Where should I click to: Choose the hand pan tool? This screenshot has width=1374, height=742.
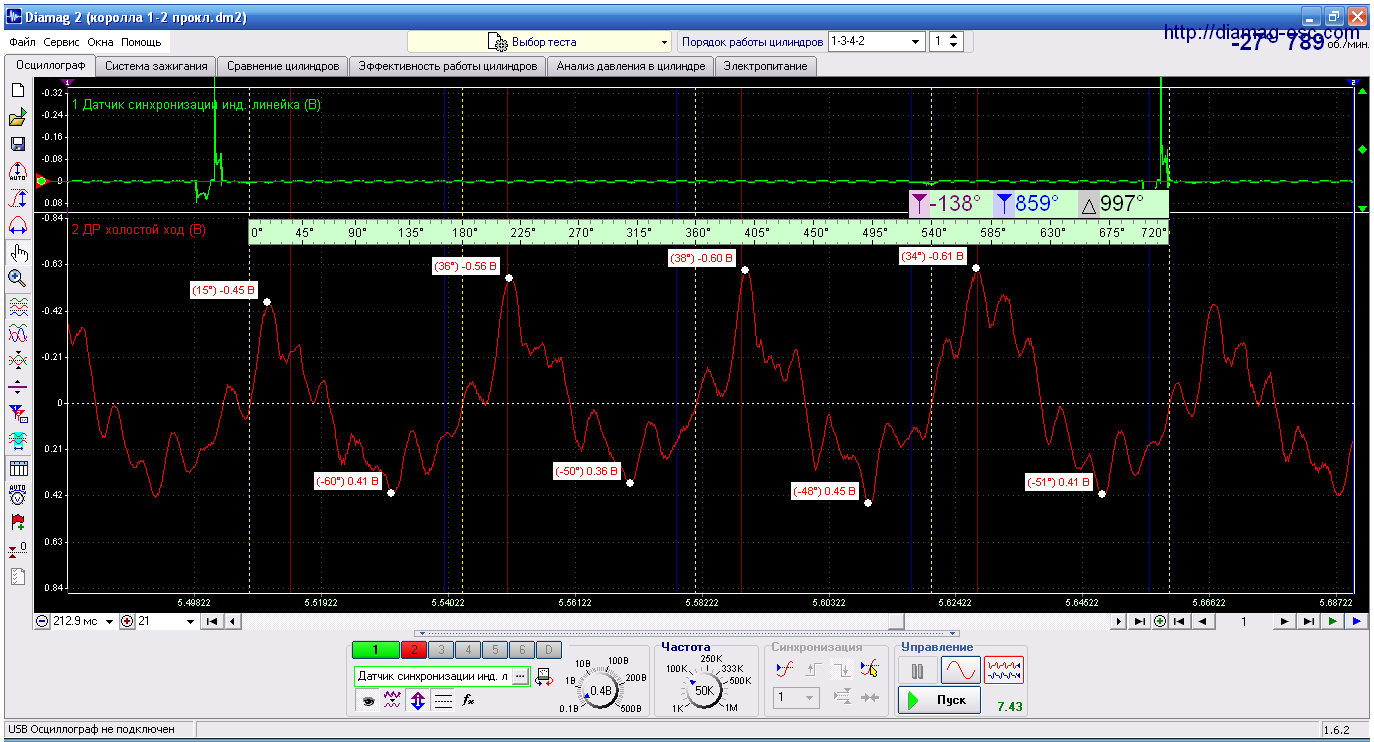(x=17, y=252)
